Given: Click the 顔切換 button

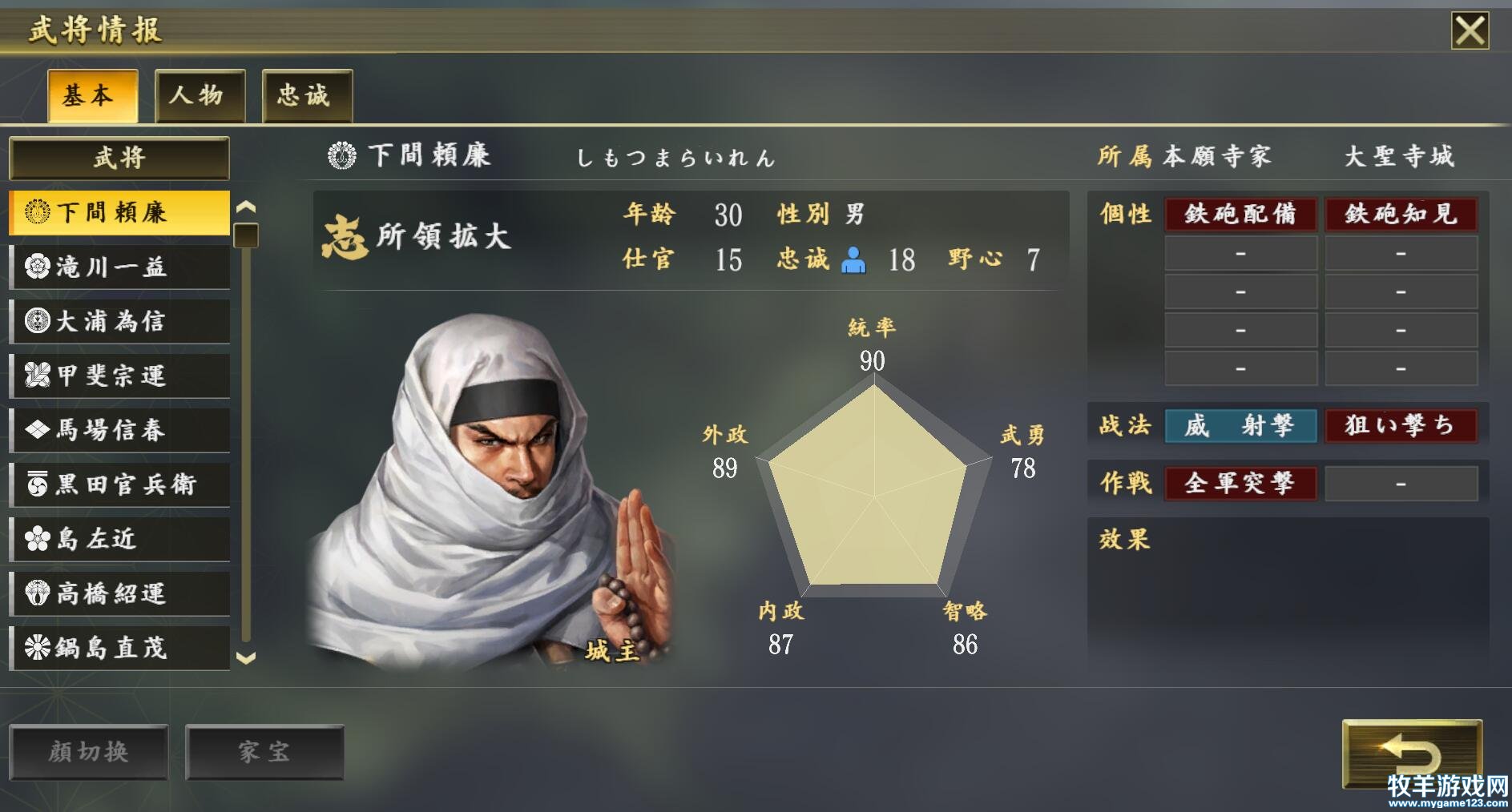Looking at the screenshot, I should pos(89,752).
